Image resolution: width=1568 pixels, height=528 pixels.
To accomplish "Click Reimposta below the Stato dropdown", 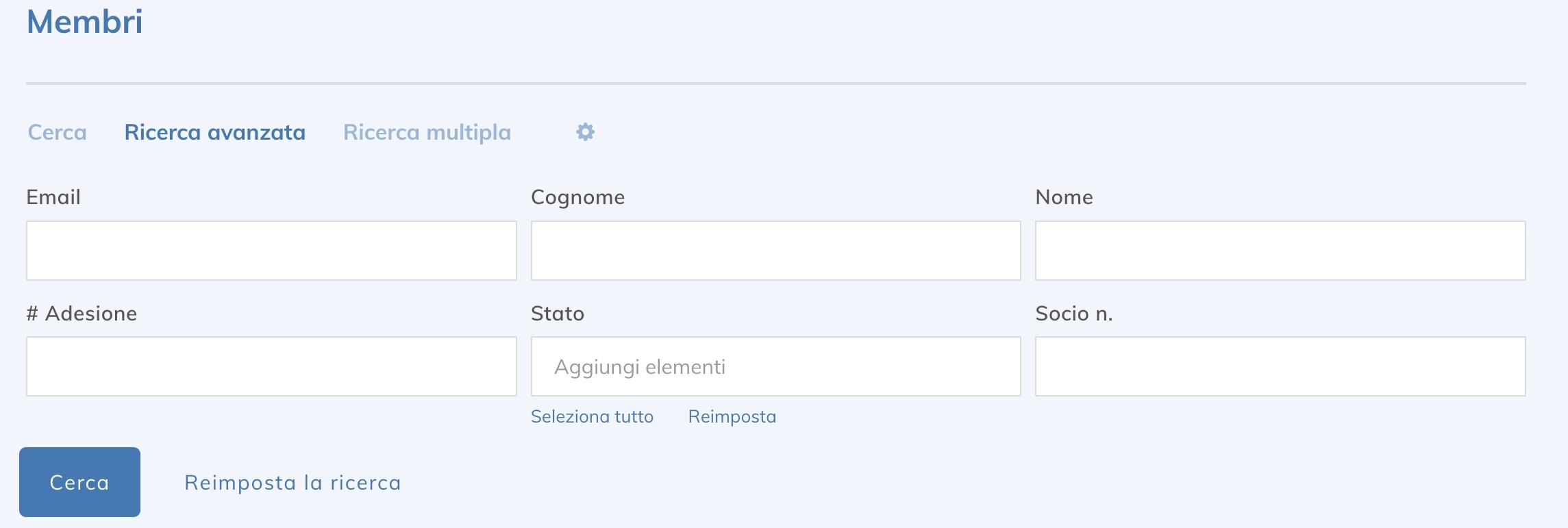I will pyautogui.click(x=732, y=416).
